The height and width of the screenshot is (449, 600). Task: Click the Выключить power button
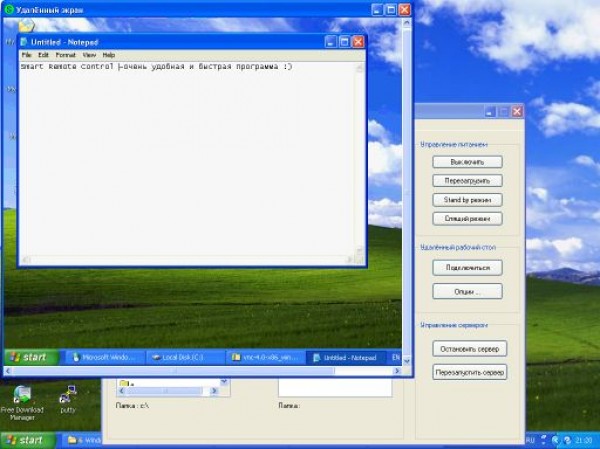click(467, 162)
